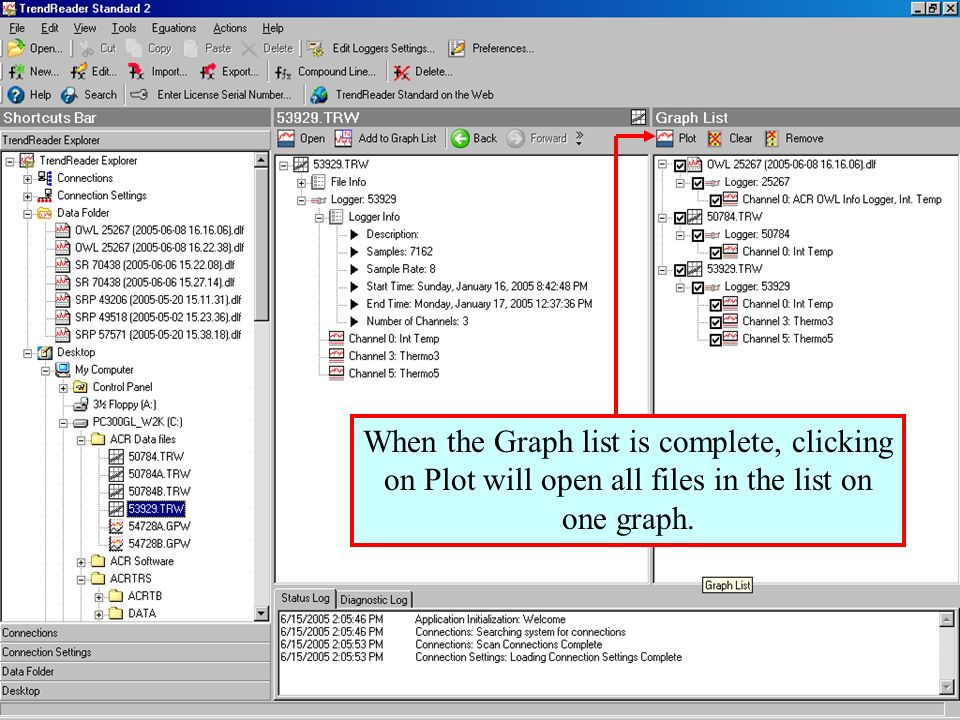Switch to the Diagnostic Log tab
This screenshot has width=960, height=720.
point(373,600)
